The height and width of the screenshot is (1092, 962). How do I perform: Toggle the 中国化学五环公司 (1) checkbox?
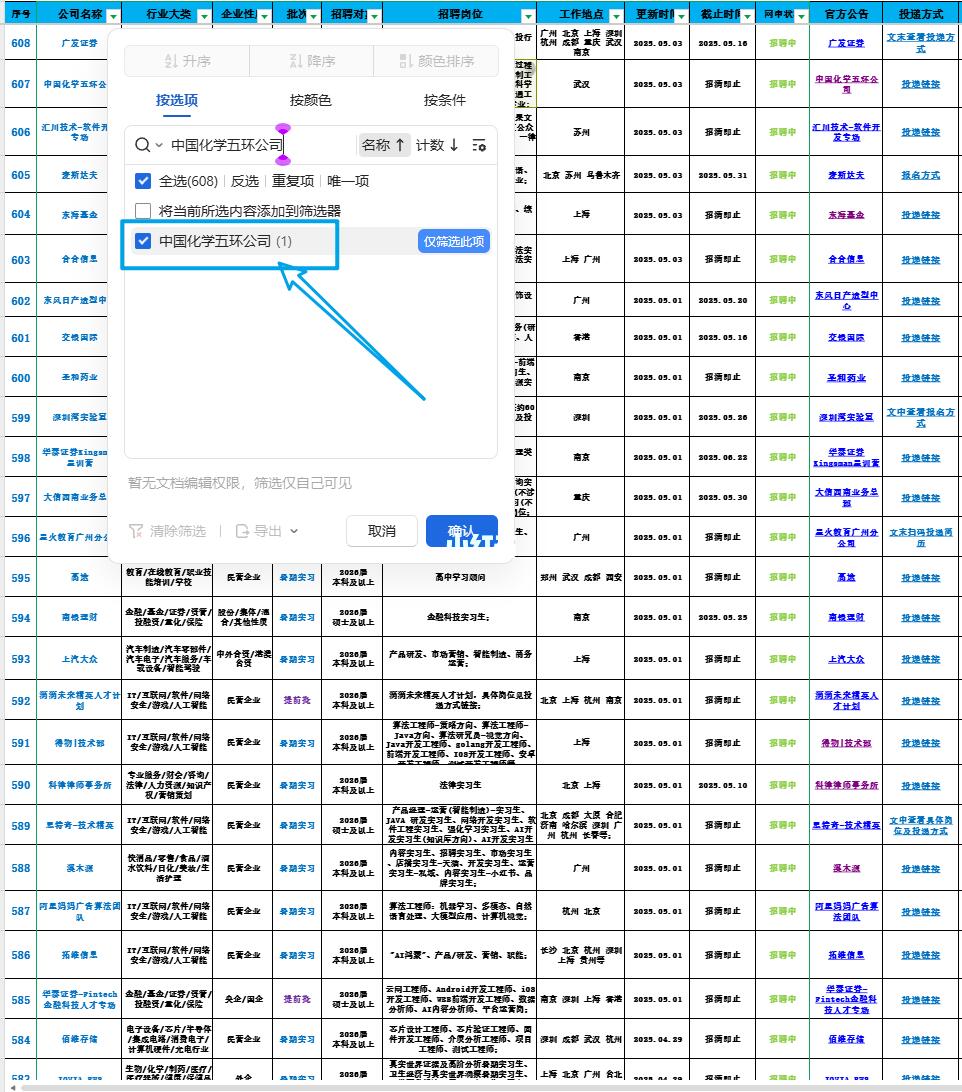[x=143, y=241]
